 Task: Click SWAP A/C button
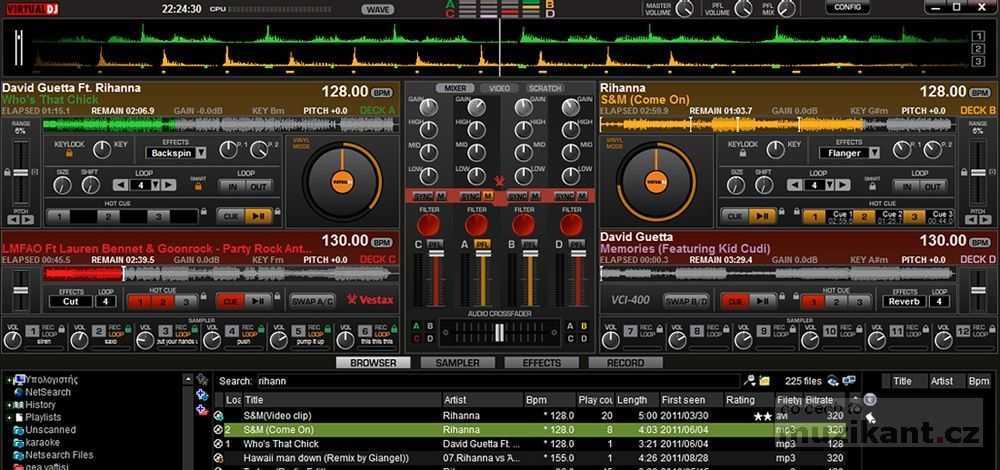click(312, 301)
